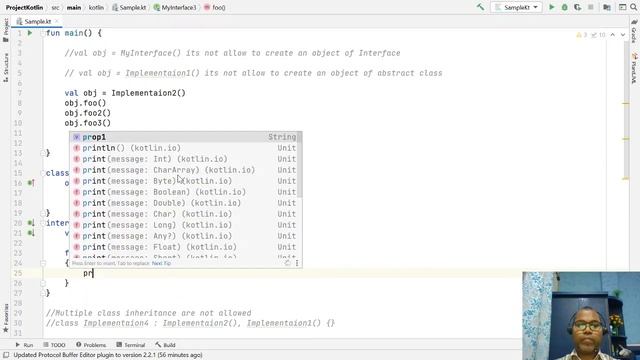The width and height of the screenshot is (640, 360).
Task: Open the Terminal tool window
Action: (131, 345)
